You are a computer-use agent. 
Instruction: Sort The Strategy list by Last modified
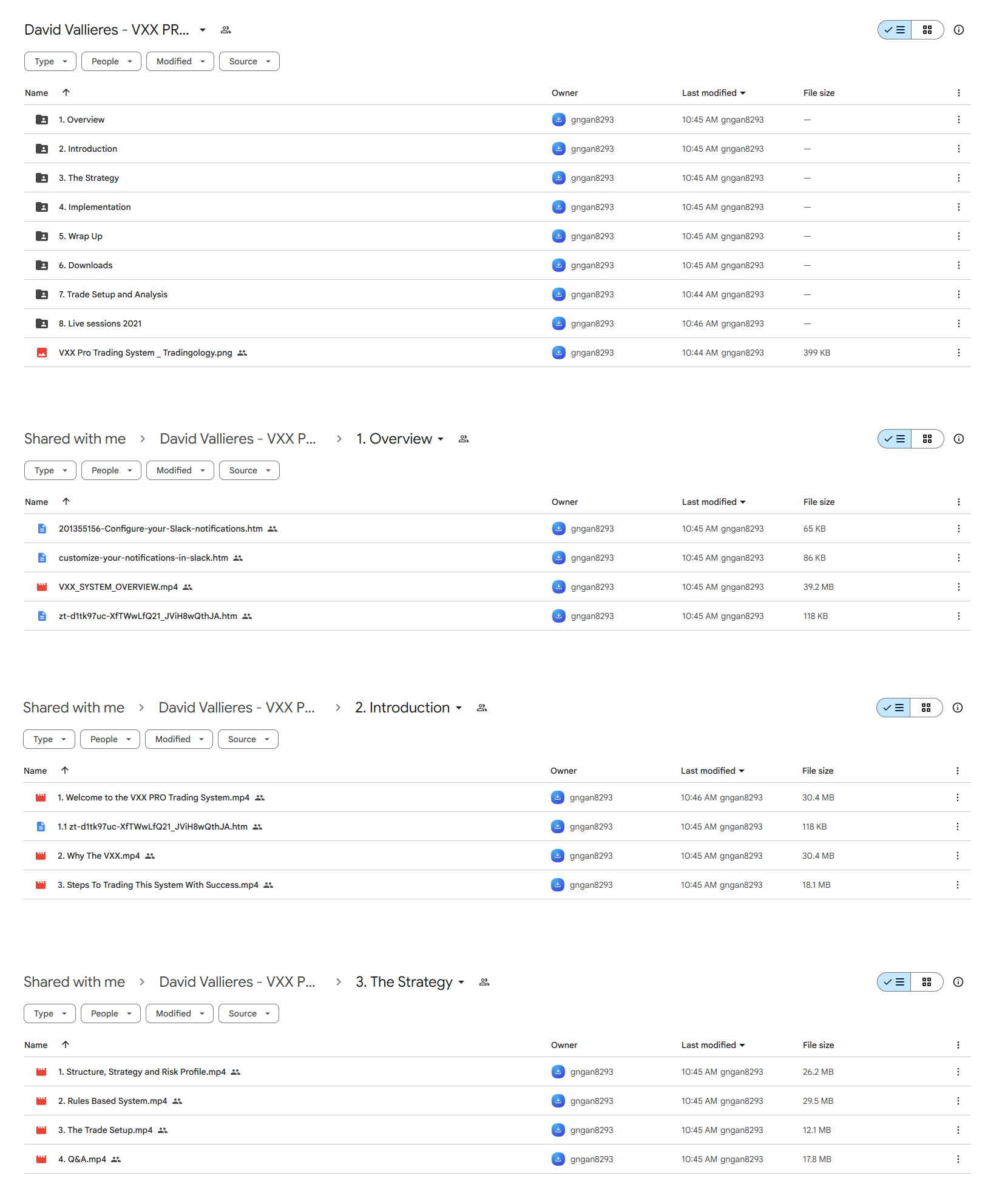713,1045
